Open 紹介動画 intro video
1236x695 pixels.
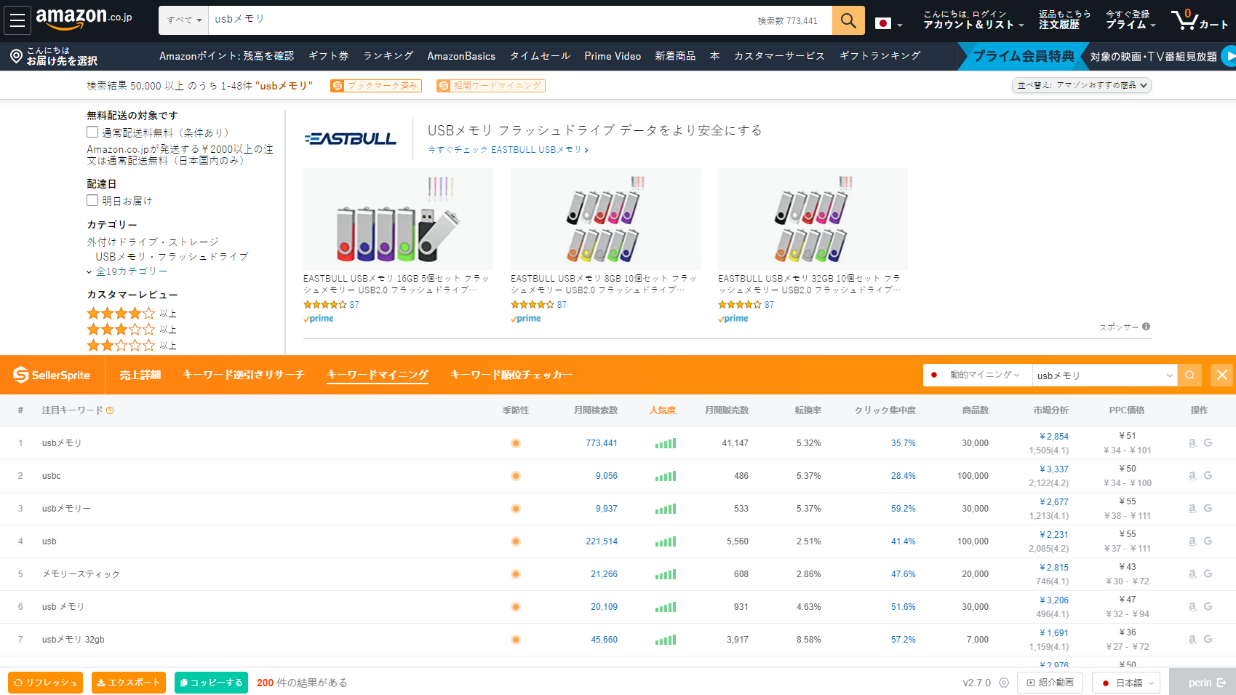tap(1050, 683)
